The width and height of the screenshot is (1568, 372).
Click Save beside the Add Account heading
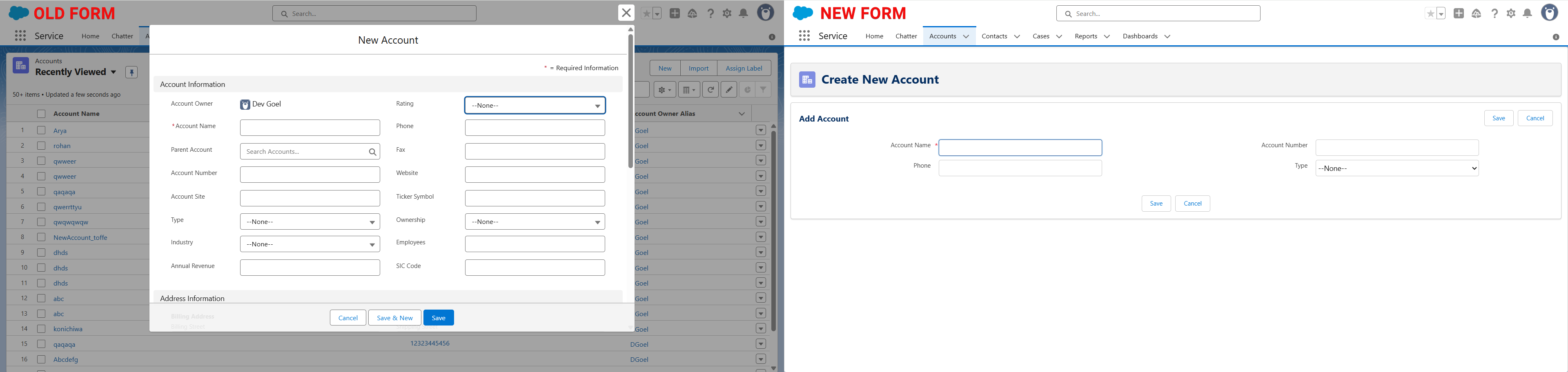coord(1499,119)
